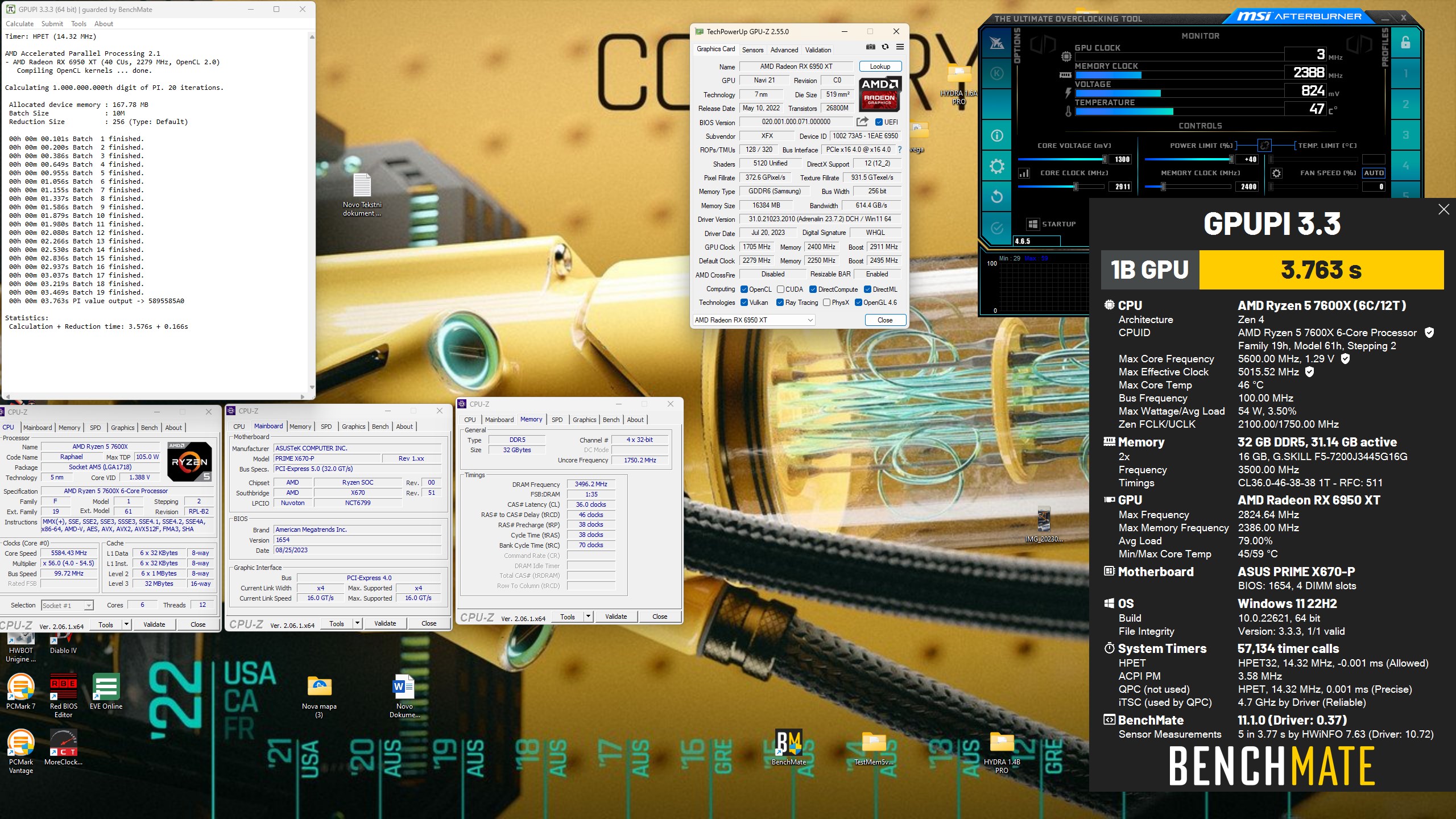Click the Lookup button in GPU-Z
This screenshot has height=819, width=1456.
(x=880, y=67)
